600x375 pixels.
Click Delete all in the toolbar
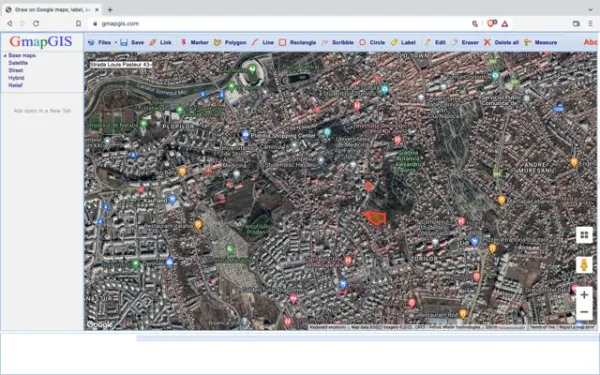coord(501,42)
